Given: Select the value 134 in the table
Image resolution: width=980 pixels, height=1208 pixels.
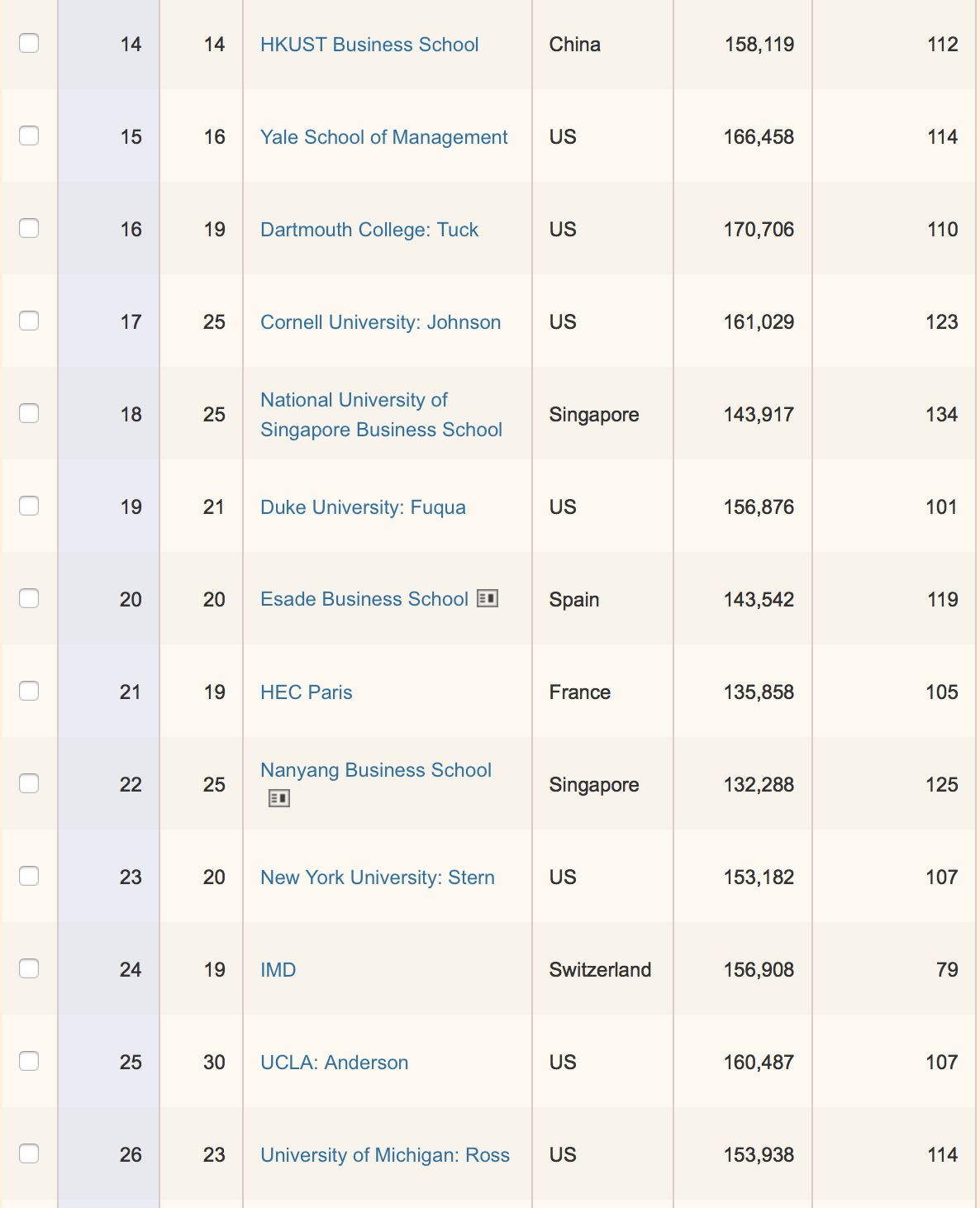Looking at the screenshot, I should 942,415.
